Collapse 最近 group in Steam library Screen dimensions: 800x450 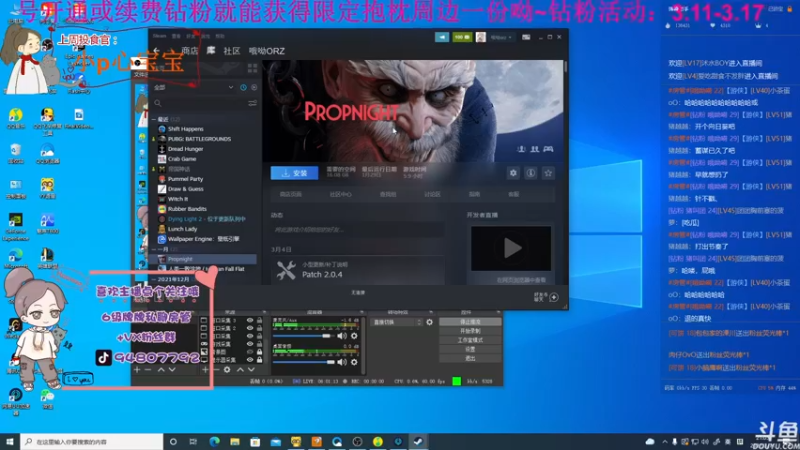(x=154, y=119)
